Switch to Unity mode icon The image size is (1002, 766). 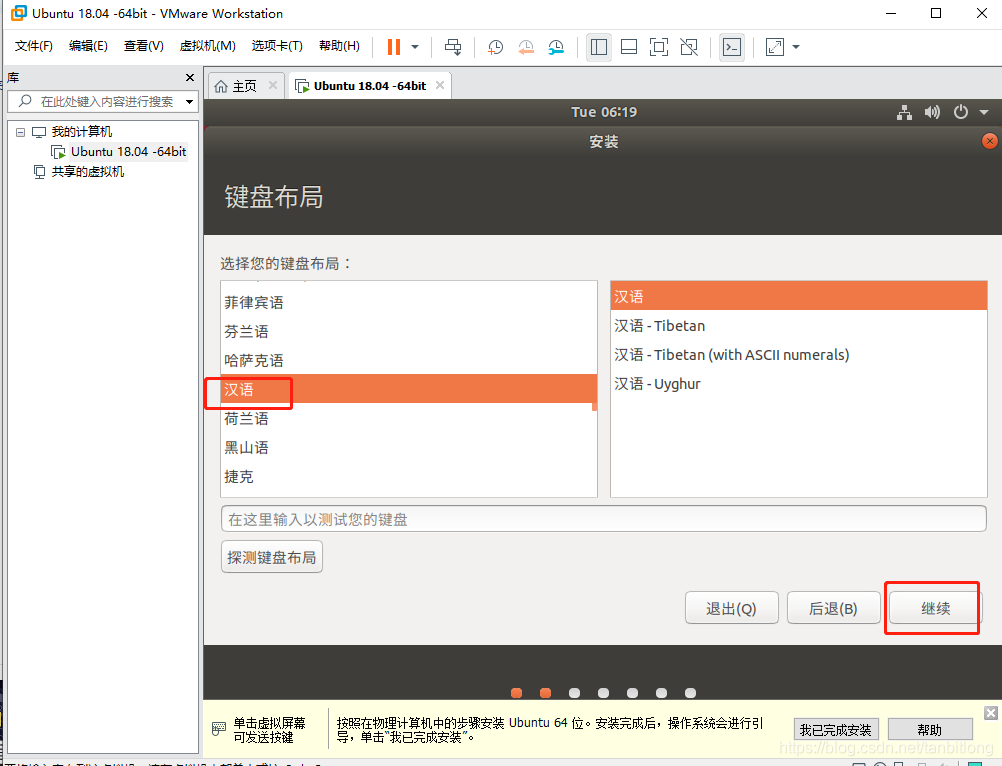pos(689,47)
